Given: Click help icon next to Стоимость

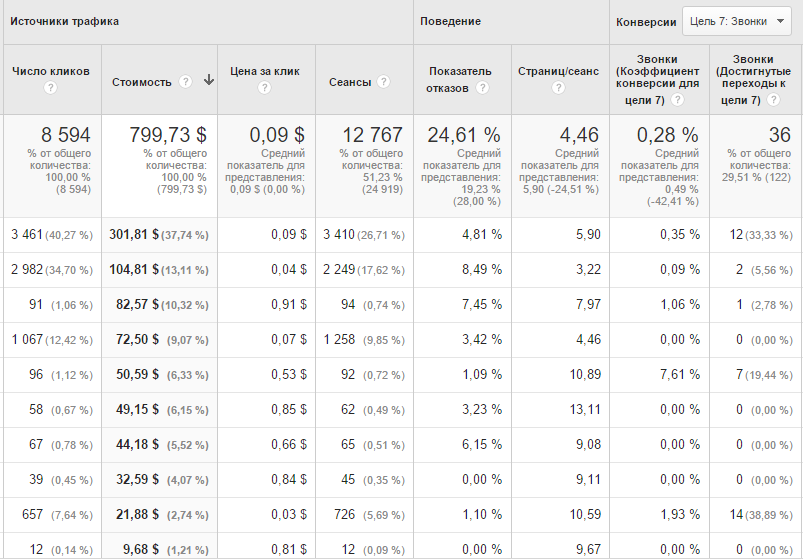Looking at the screenshot, I should click(185, 81).
